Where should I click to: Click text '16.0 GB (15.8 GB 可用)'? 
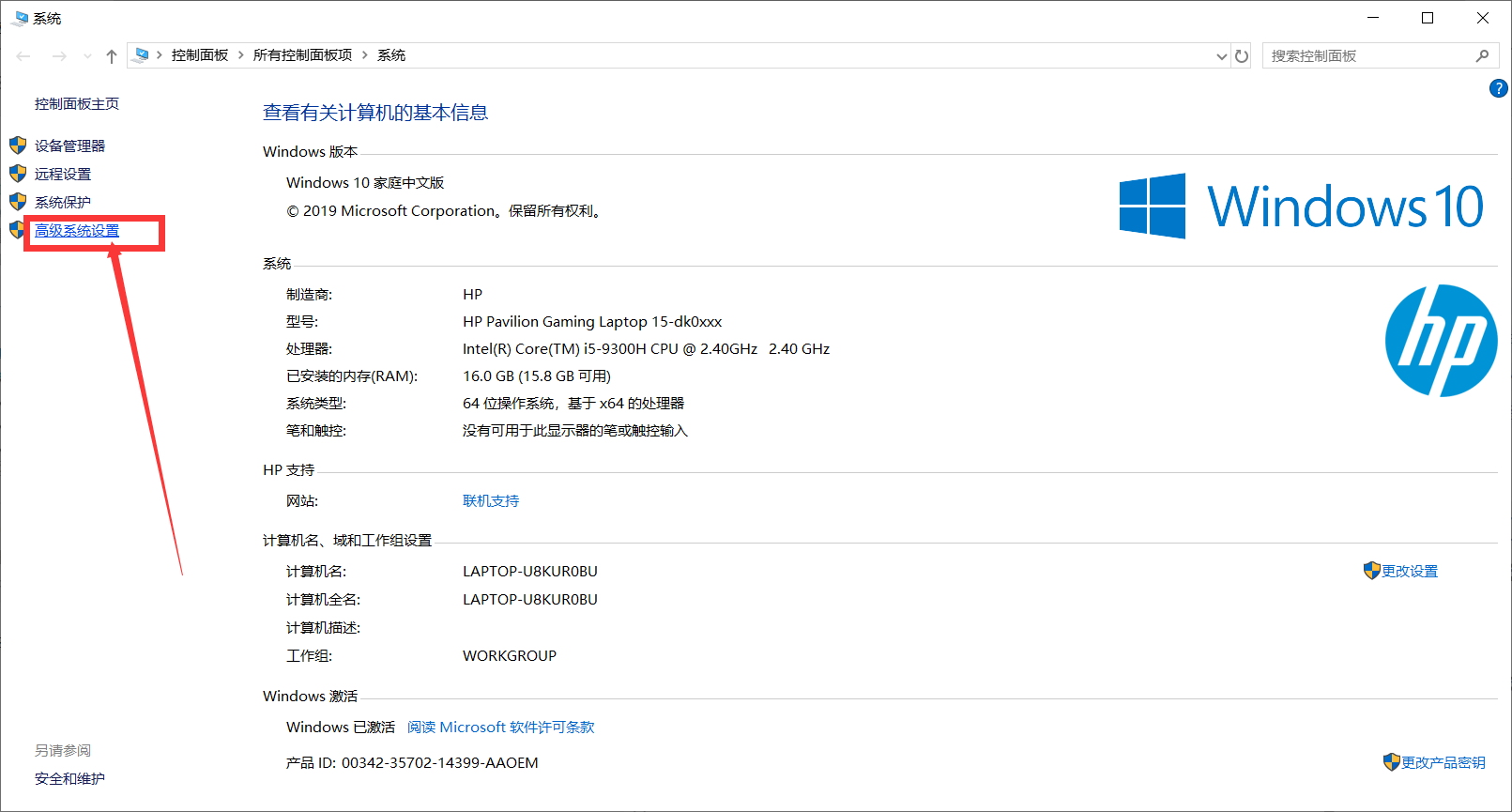tap(537, 376)
